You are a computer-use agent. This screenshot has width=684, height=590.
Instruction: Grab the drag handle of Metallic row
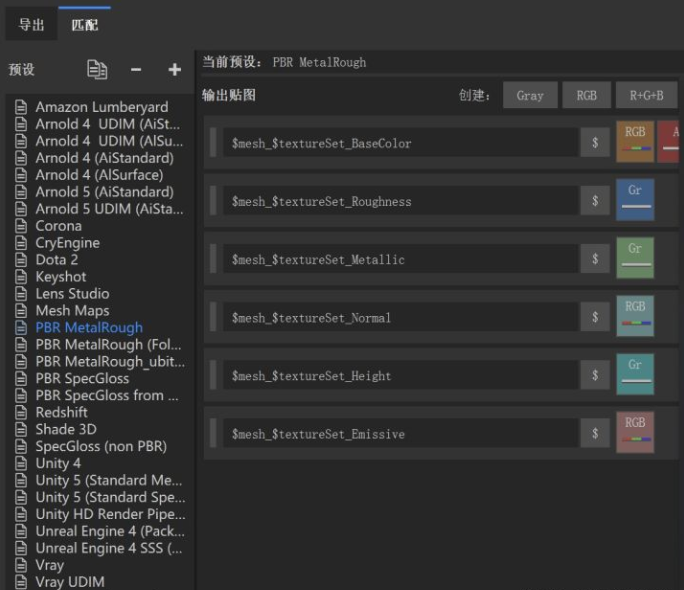point(213,259)
